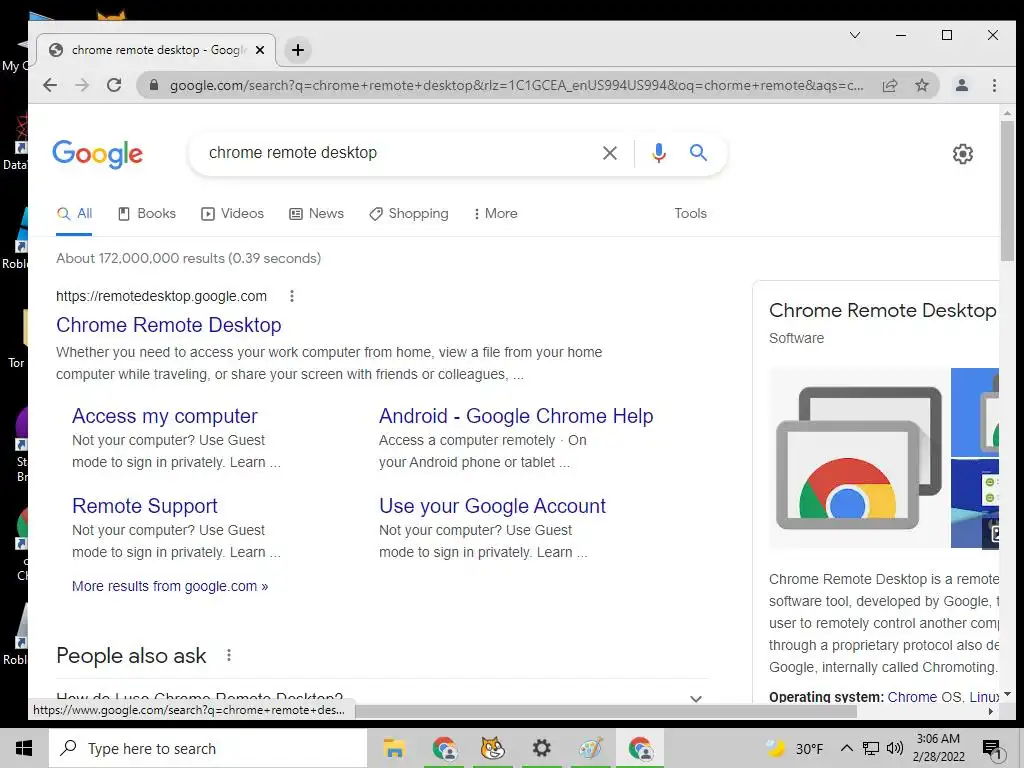Switch to the News tab
Viewport: 1024px width, 768px height.
pos(317,214)
